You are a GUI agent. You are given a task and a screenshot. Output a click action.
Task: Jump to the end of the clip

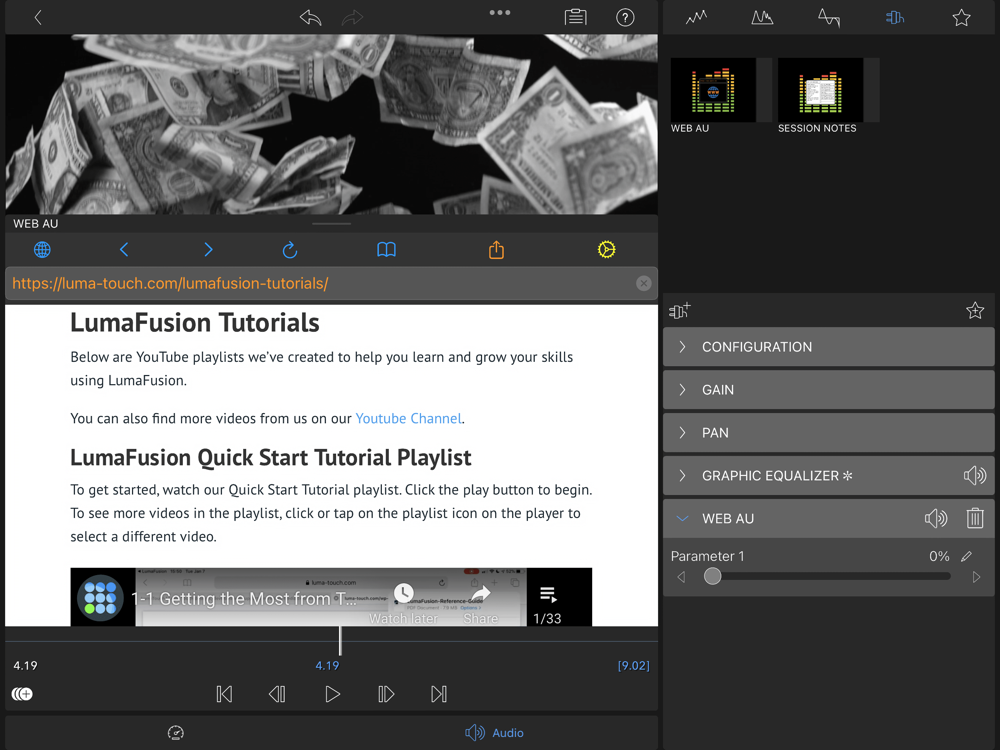pyautogui.click(x=439, y=694)
